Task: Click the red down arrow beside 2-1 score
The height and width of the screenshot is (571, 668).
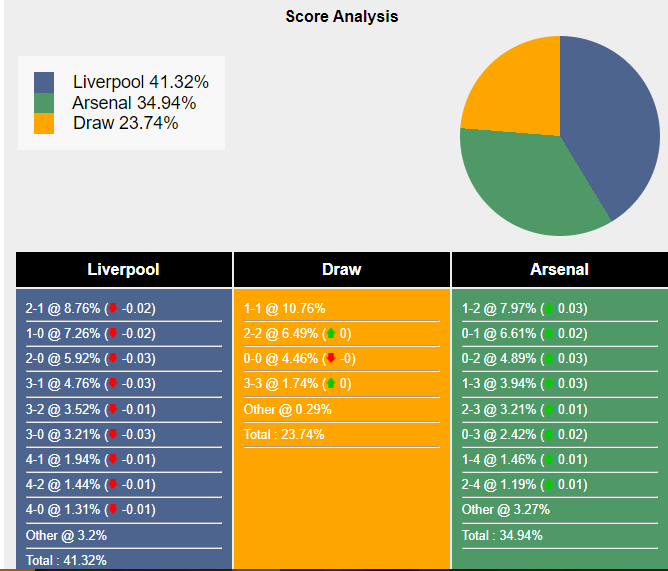Action: click(113, 309)
